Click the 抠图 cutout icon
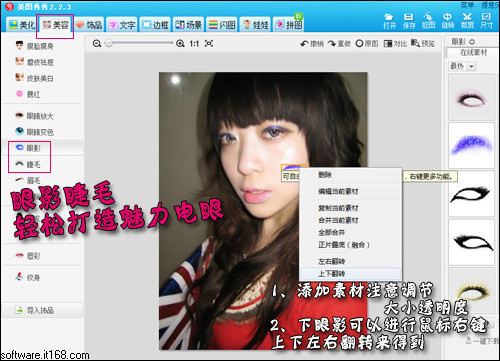This screenshot has width=500, height=361. click(428, 21)
